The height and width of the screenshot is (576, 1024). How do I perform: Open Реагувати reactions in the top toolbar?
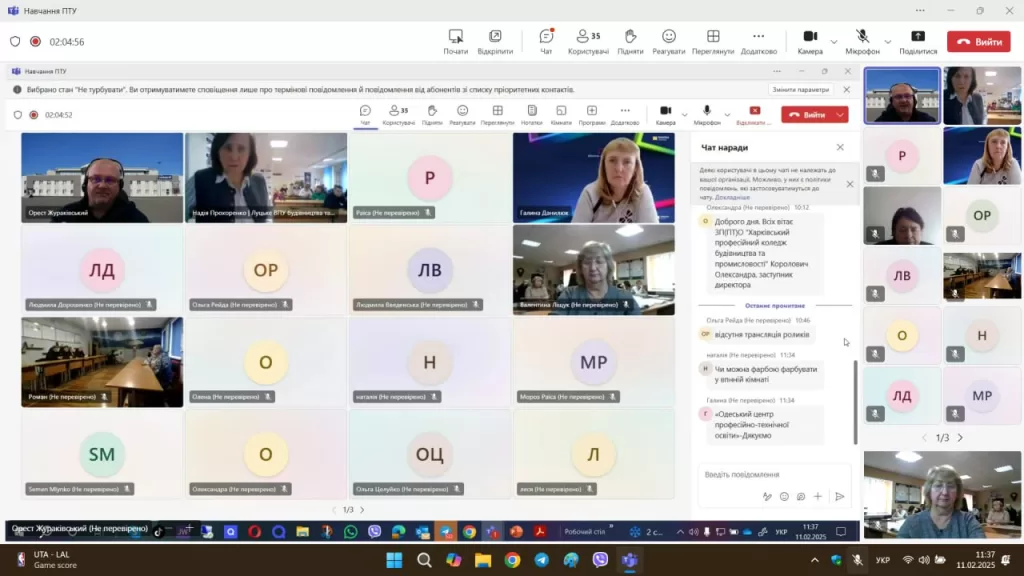coord(668,41)
